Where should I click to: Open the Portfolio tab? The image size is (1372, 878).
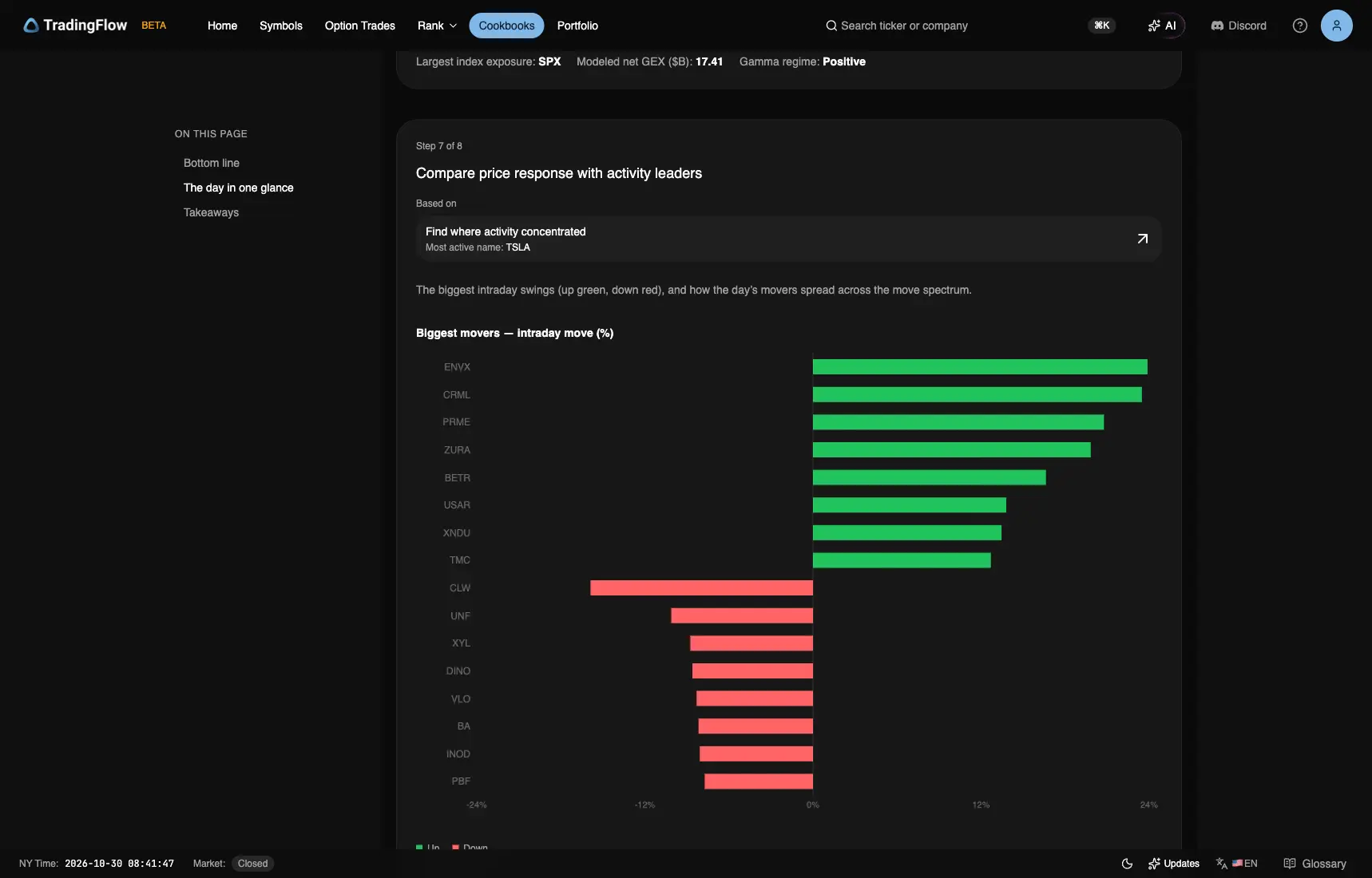tap(577, 26)
